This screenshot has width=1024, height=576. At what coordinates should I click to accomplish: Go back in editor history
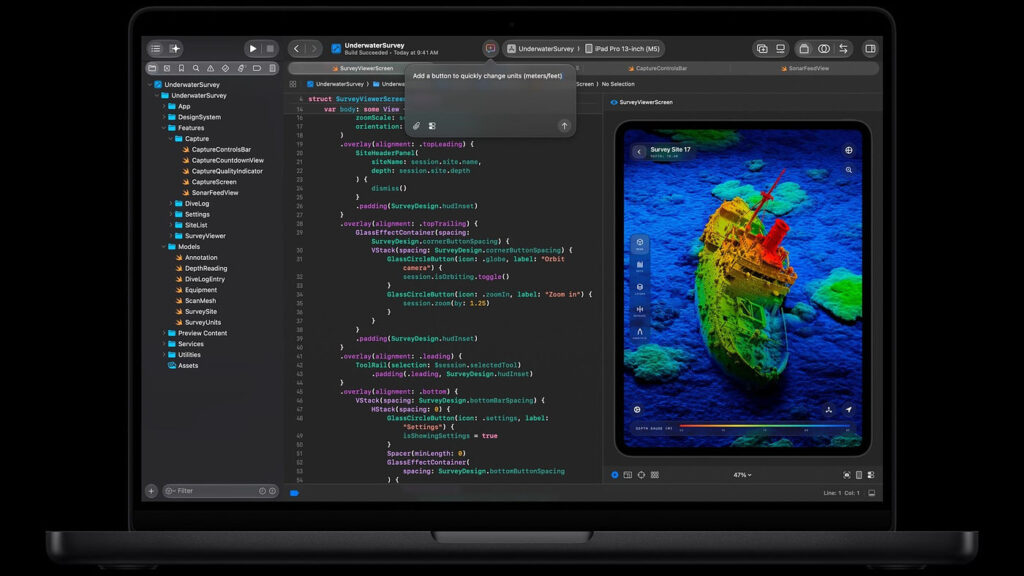pos(296,48)
